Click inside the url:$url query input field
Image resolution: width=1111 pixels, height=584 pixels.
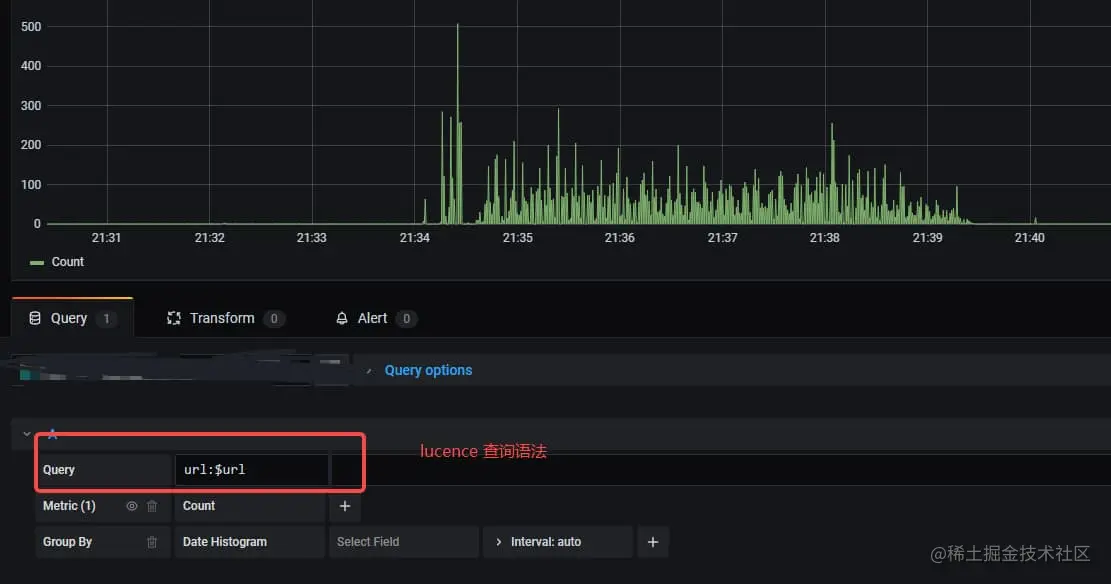[251, 468]
